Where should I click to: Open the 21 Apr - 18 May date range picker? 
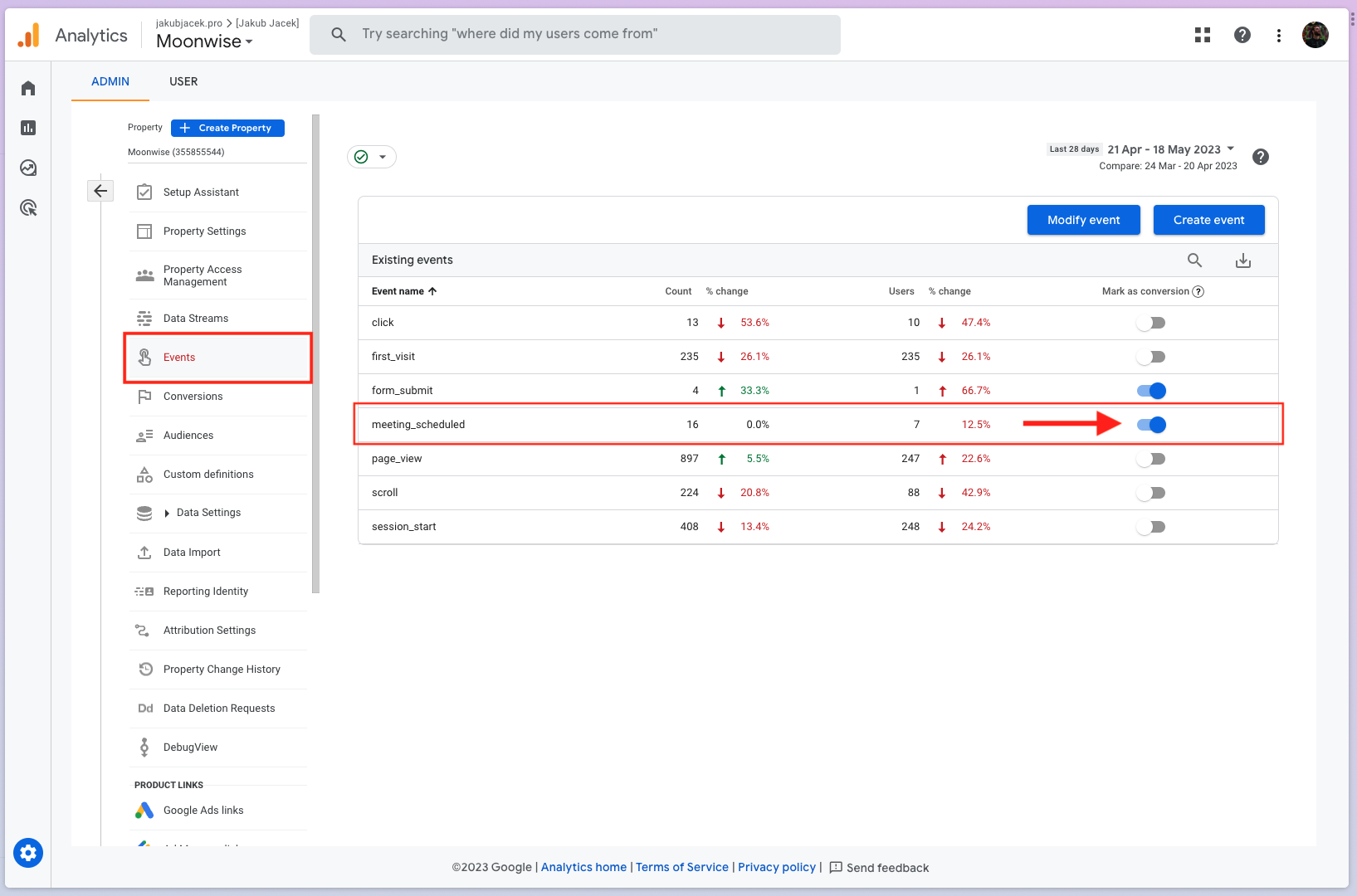1165,149
